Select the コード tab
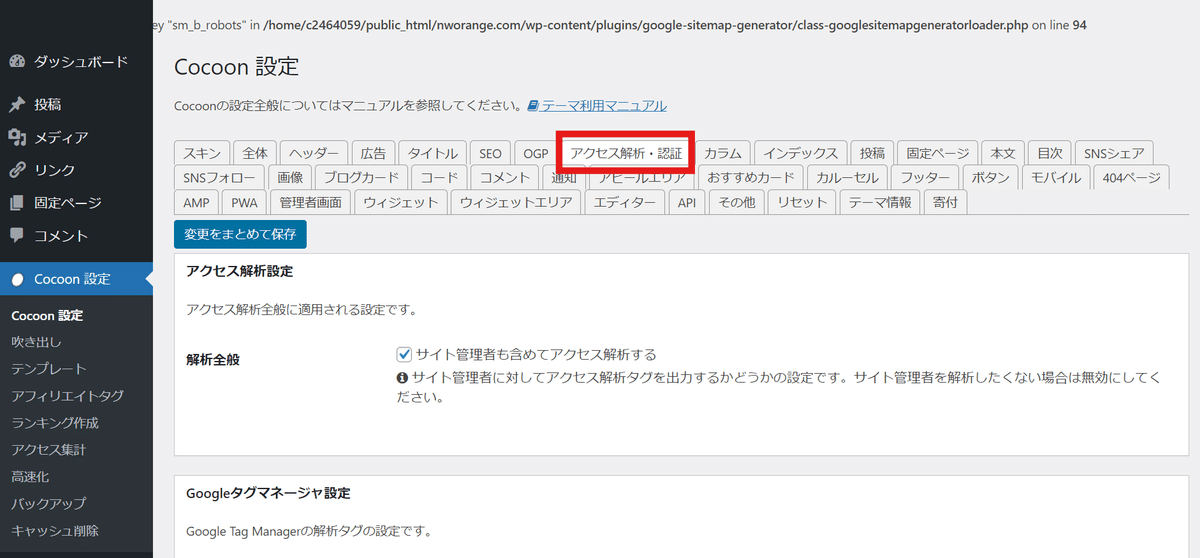This screenshot has height=558, width=1200. pos(439,178)
